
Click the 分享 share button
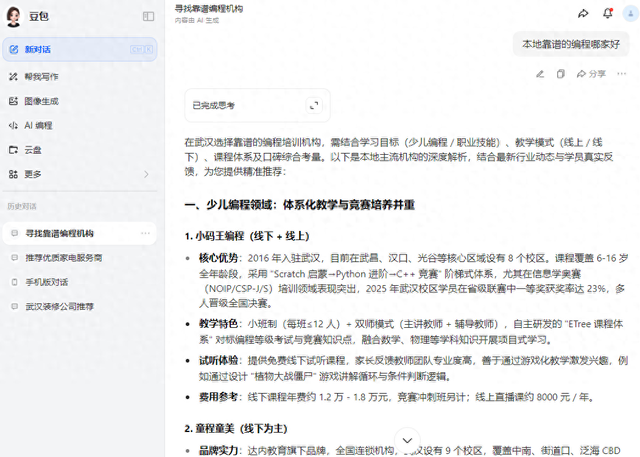[591, 74]
